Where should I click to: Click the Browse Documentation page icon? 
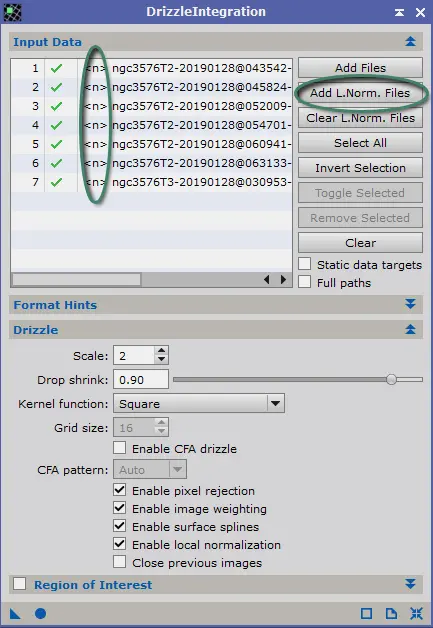(x=391, y=614)
